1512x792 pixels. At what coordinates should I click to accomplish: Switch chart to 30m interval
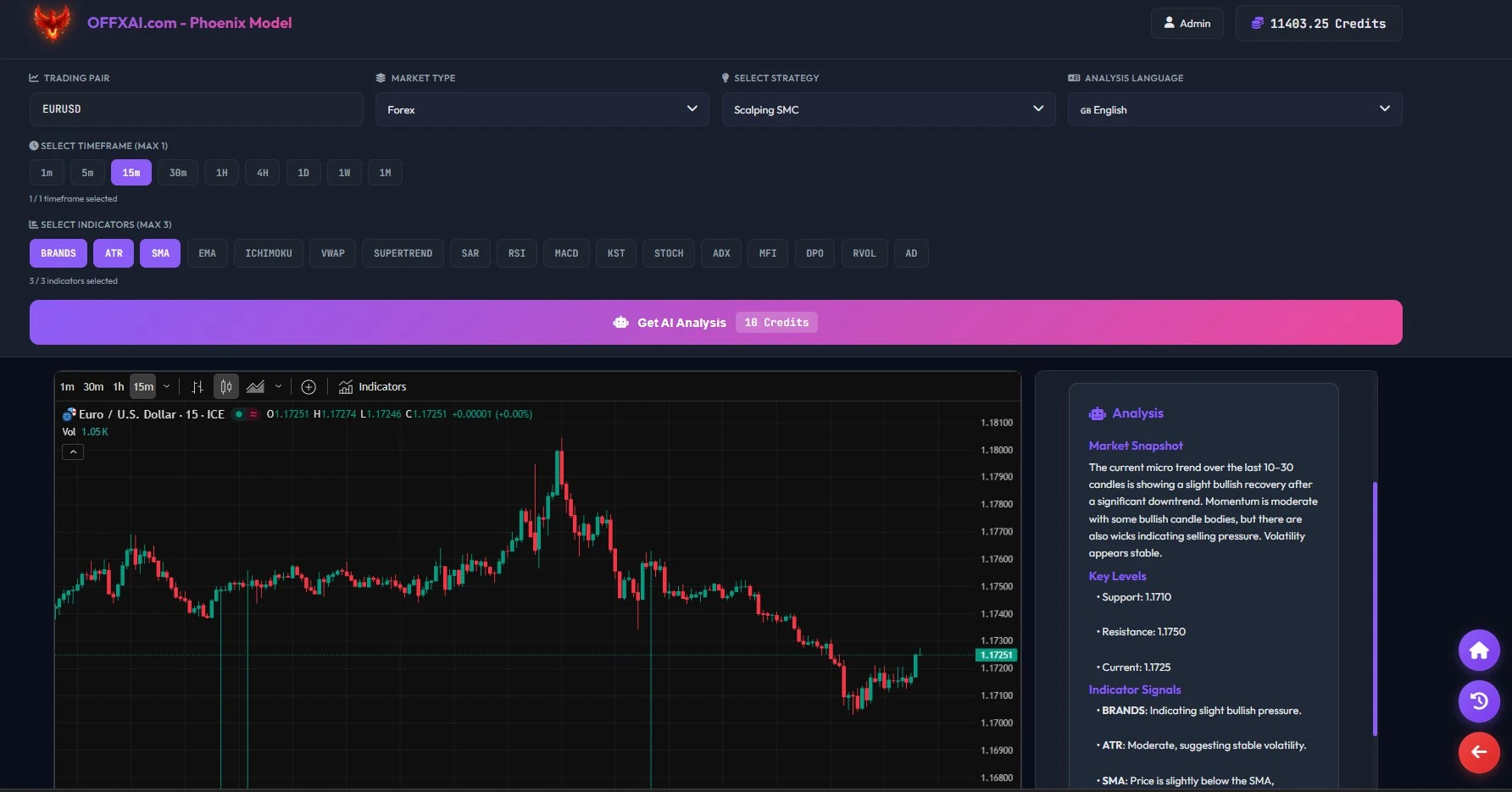(93, 387)
